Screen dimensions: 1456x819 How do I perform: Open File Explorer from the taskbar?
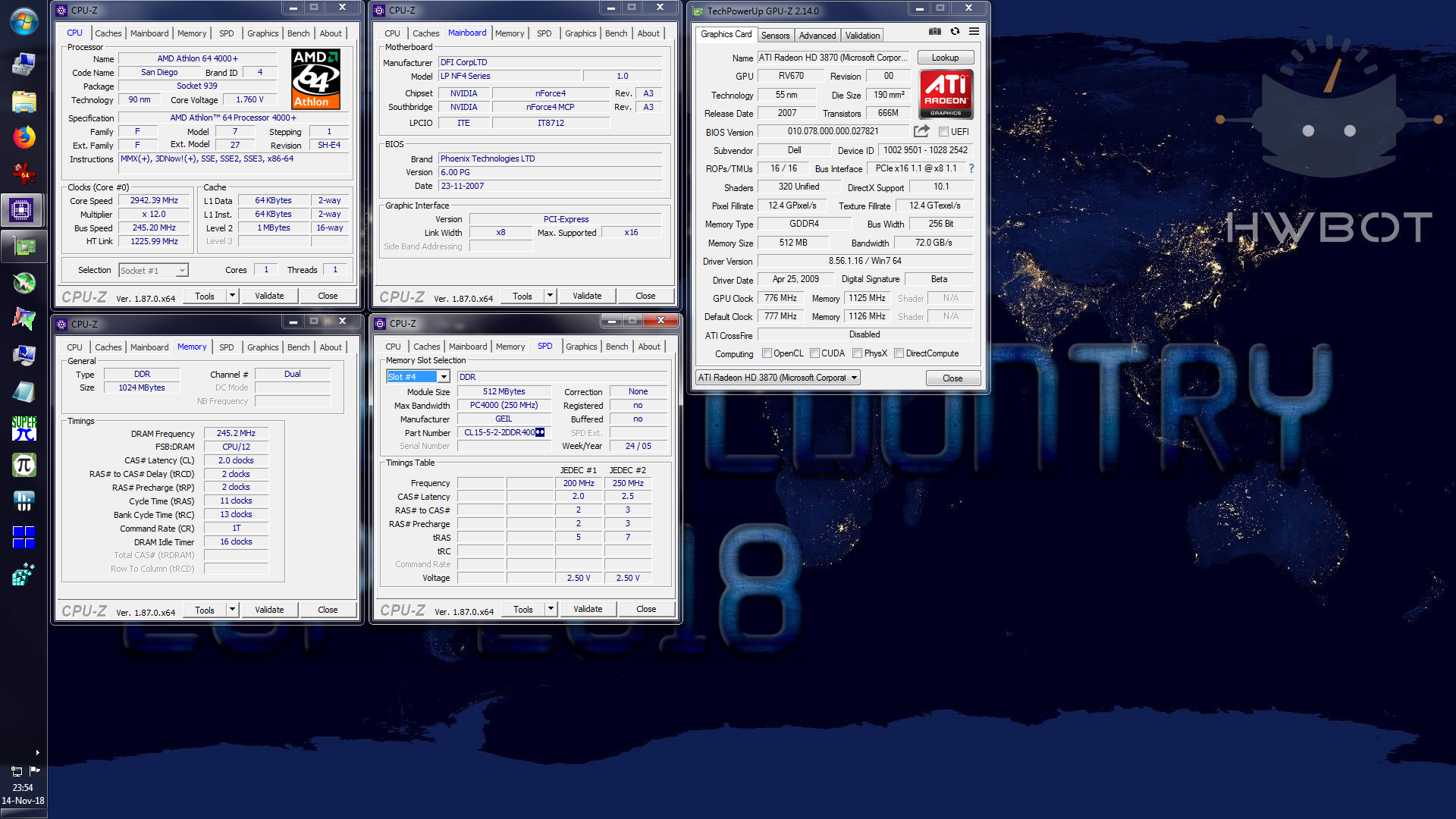point(24,102)
